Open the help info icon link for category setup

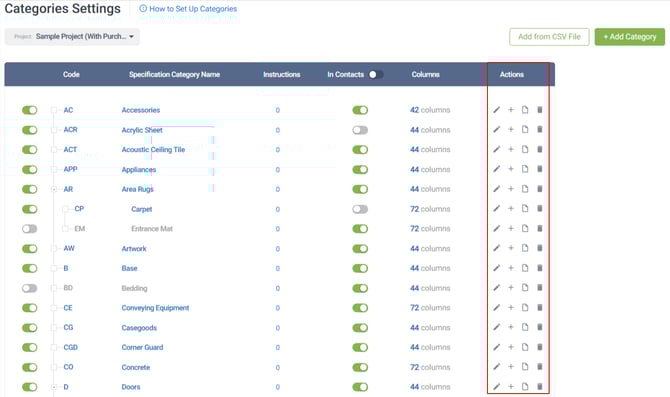(x=143, y=9)
